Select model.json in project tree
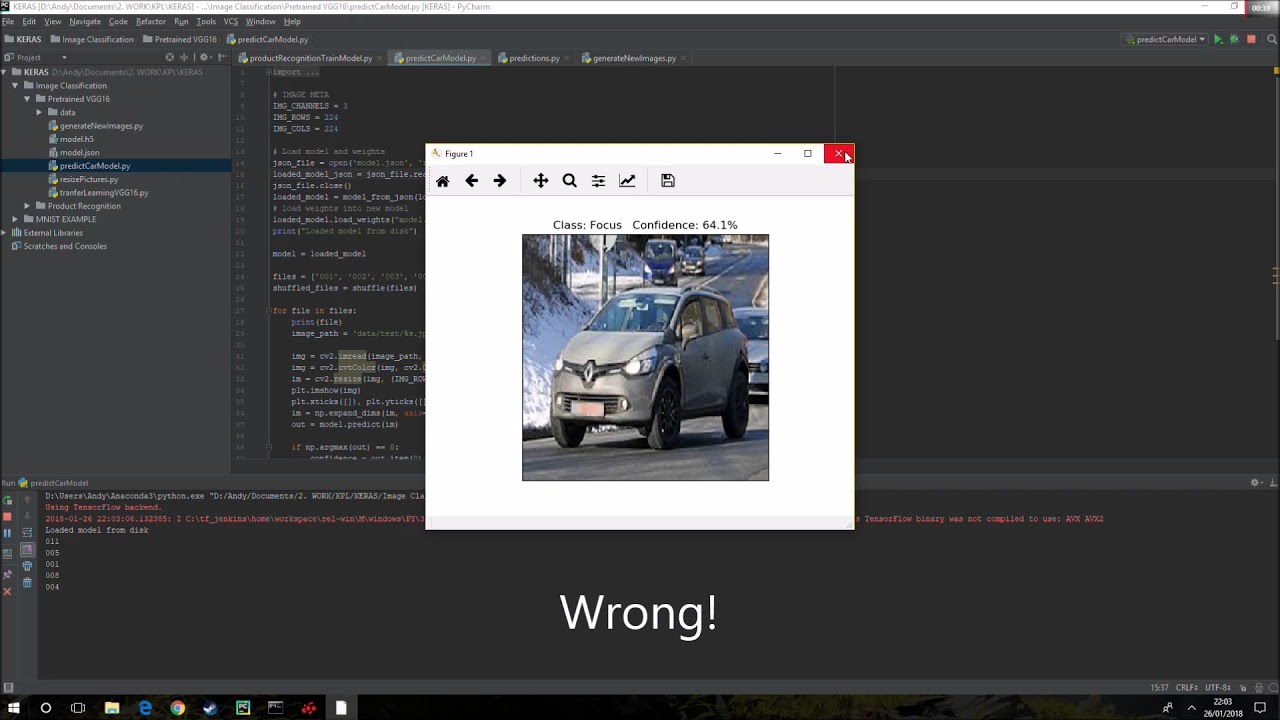The height and width of the screenshot is (720, 1280). tap(79, 152)
